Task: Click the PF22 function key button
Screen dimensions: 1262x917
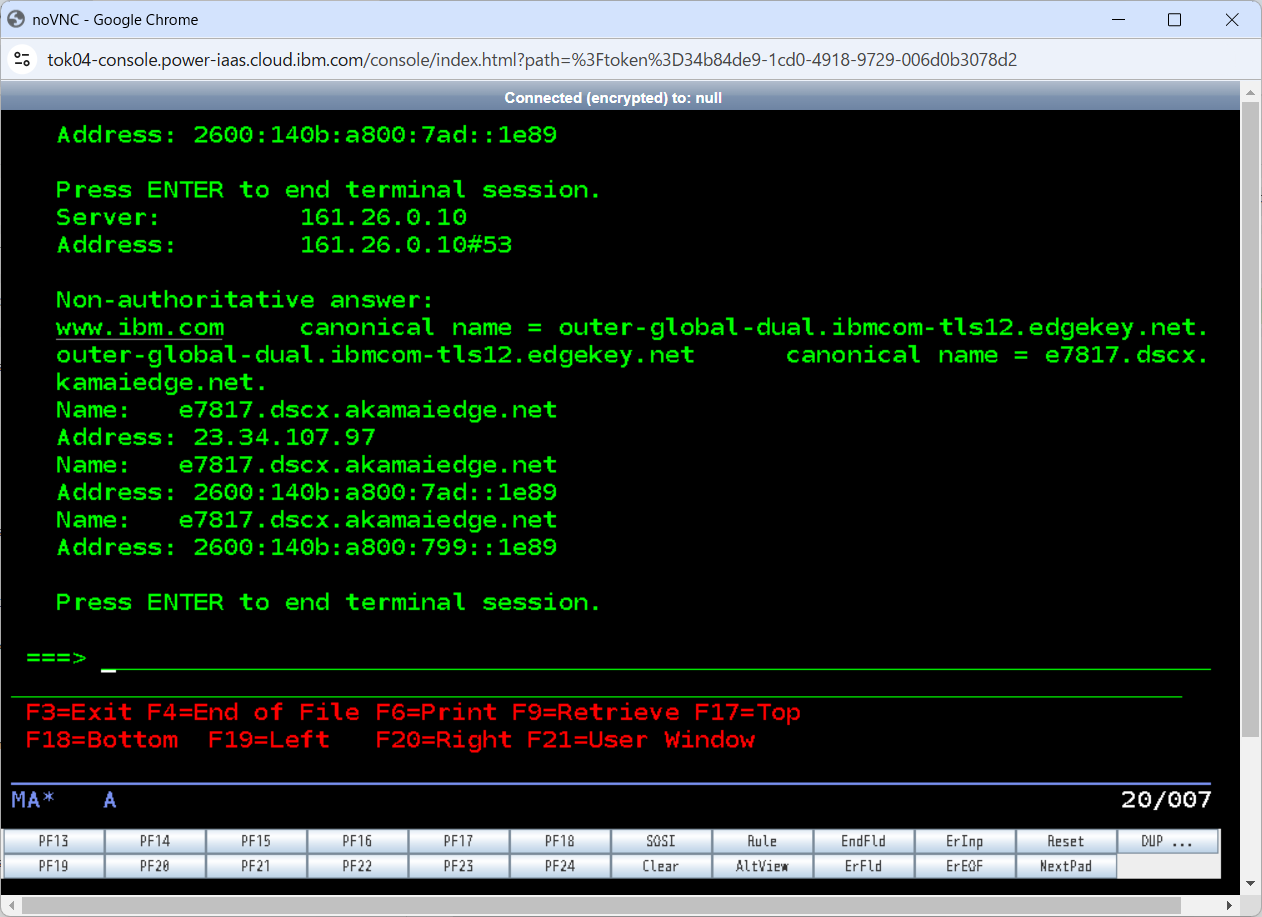Action: click(357, 866)
